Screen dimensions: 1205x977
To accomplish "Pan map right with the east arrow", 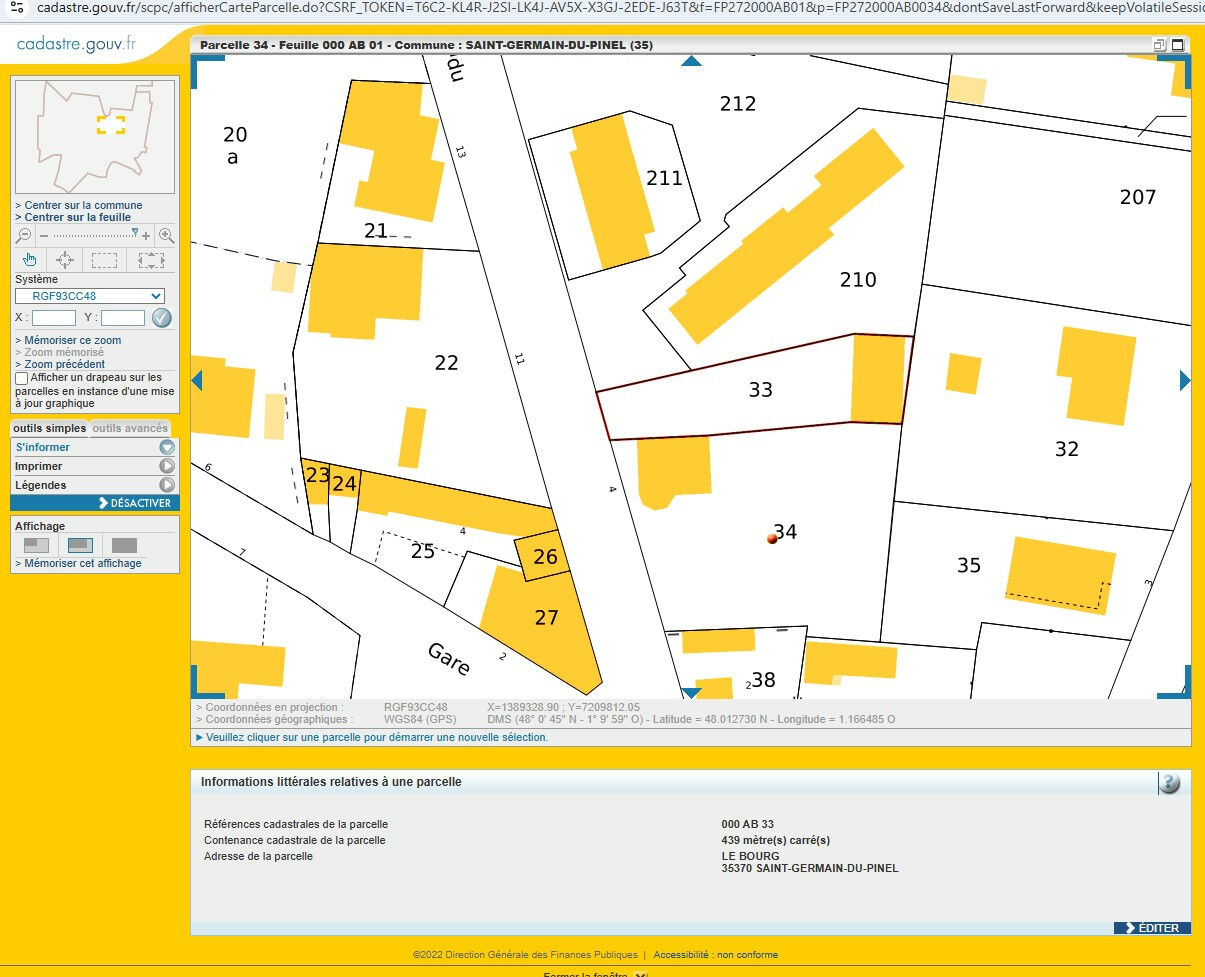I will click(1185, 380).
